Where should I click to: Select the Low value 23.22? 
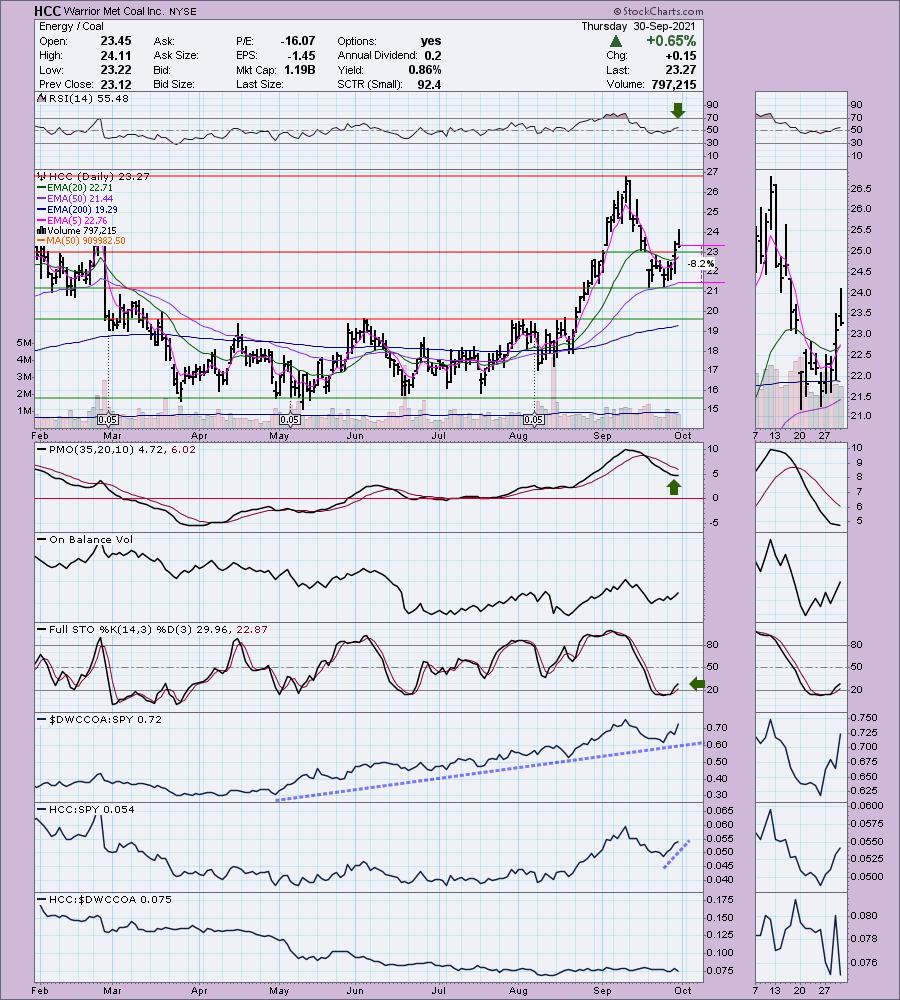pyautogui.click(x=115, y=70)
